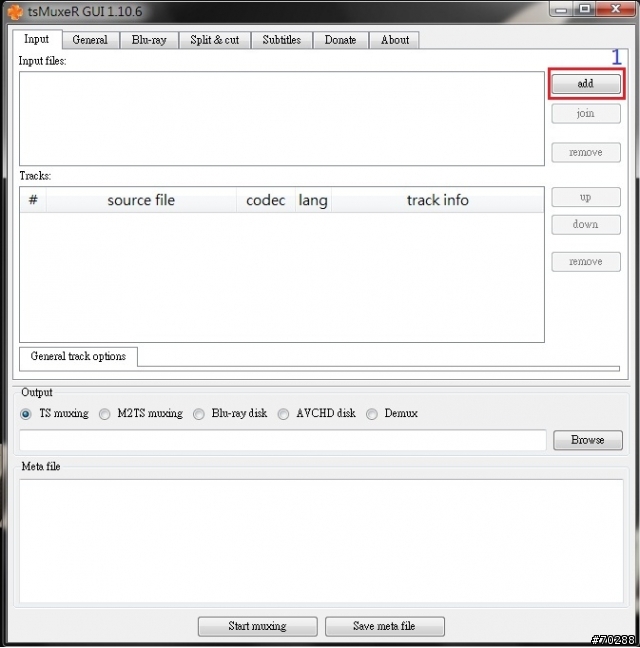
Task: Select the General track options tab
Action: [x=79, y=357]
